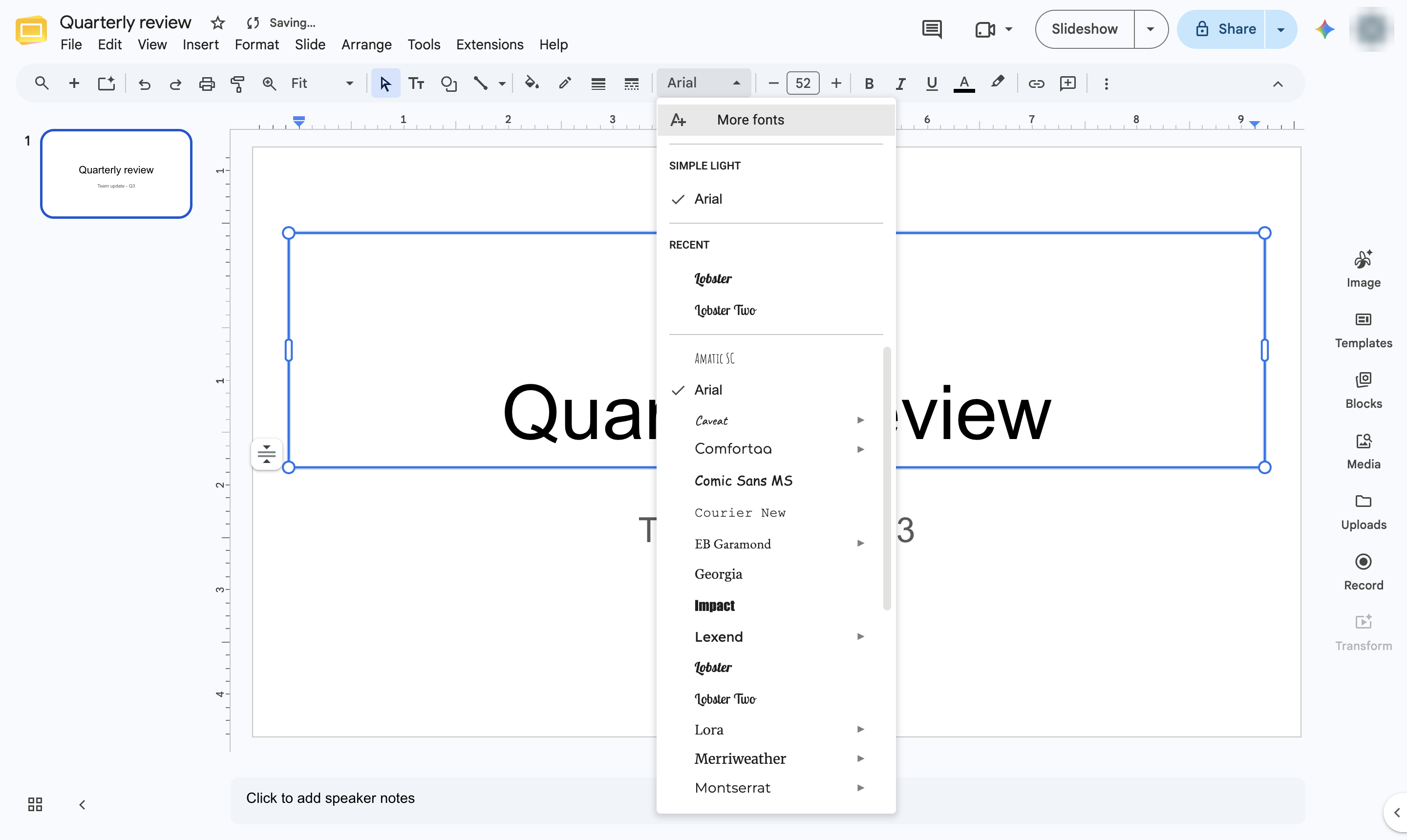Expand Caveat font weights submenu
Image resolution: width=1407 pixels, height=840 pixels.
[x=861, y=420]
